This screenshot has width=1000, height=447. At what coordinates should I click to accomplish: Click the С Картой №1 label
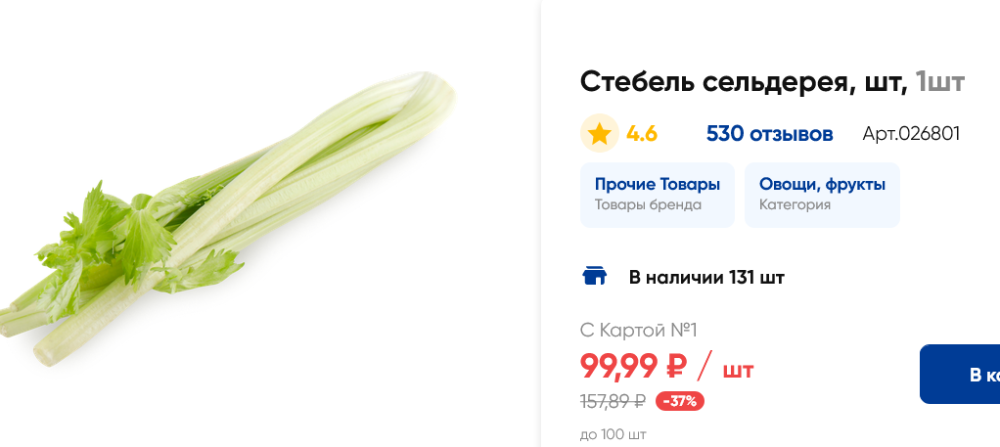pos(638,330)
